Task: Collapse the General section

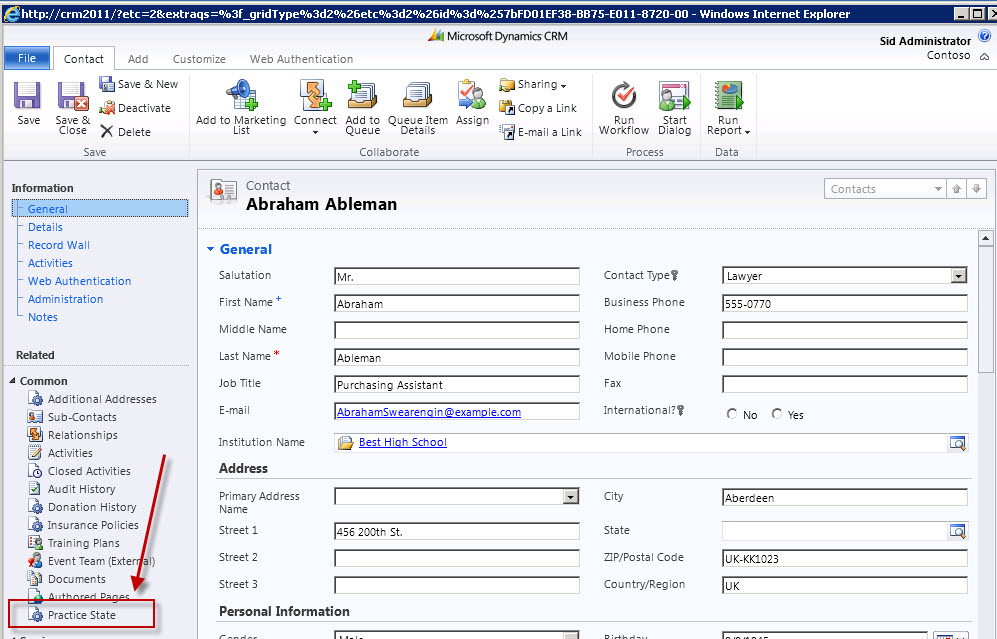Action: [x=210, y=250]
